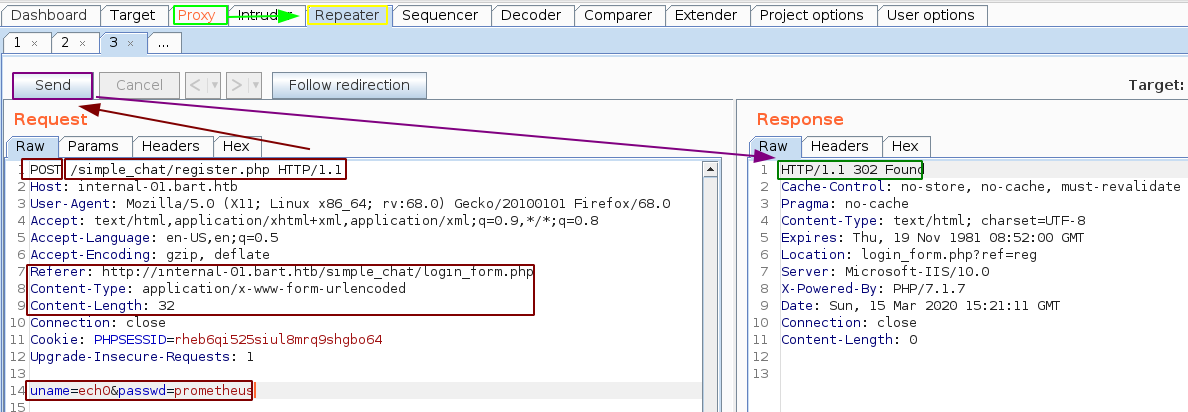1188x412 pixels.
Task: Click the disabled Cancel button
Action: tap(139, 85)
